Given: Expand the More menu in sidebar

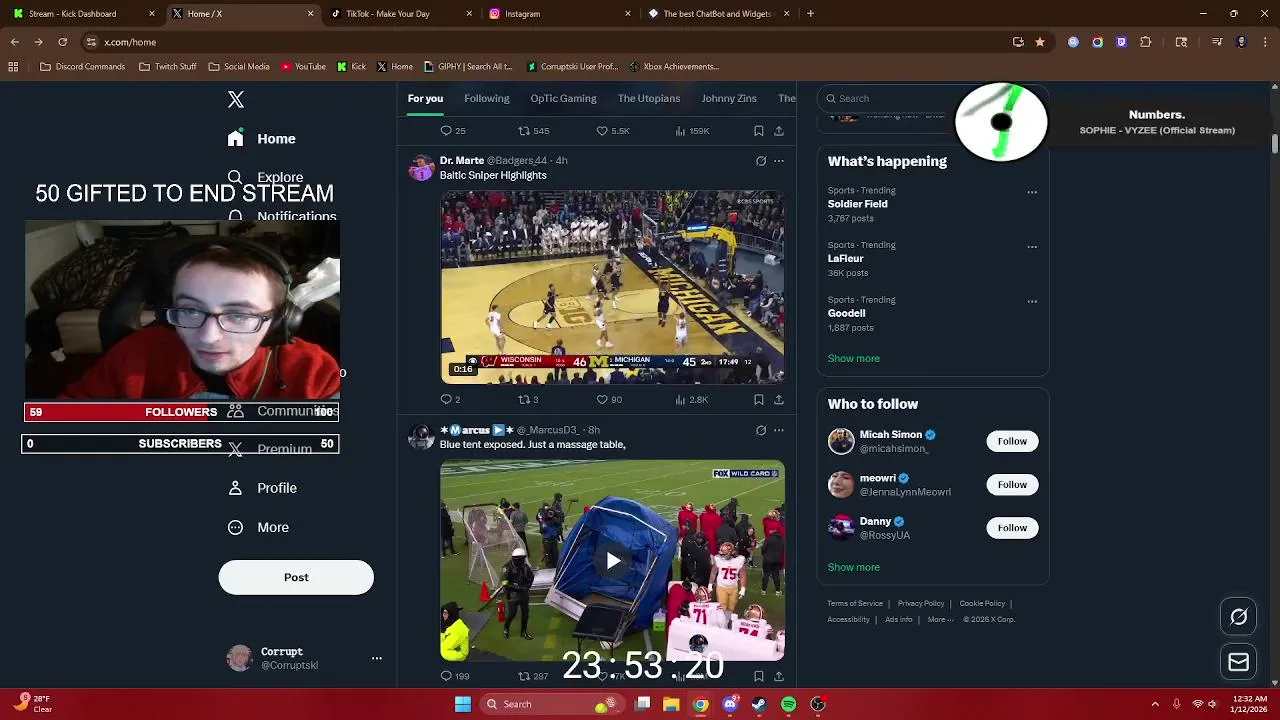Looking at the screenshot, I should pyautogui.click(x=258, y=527).
